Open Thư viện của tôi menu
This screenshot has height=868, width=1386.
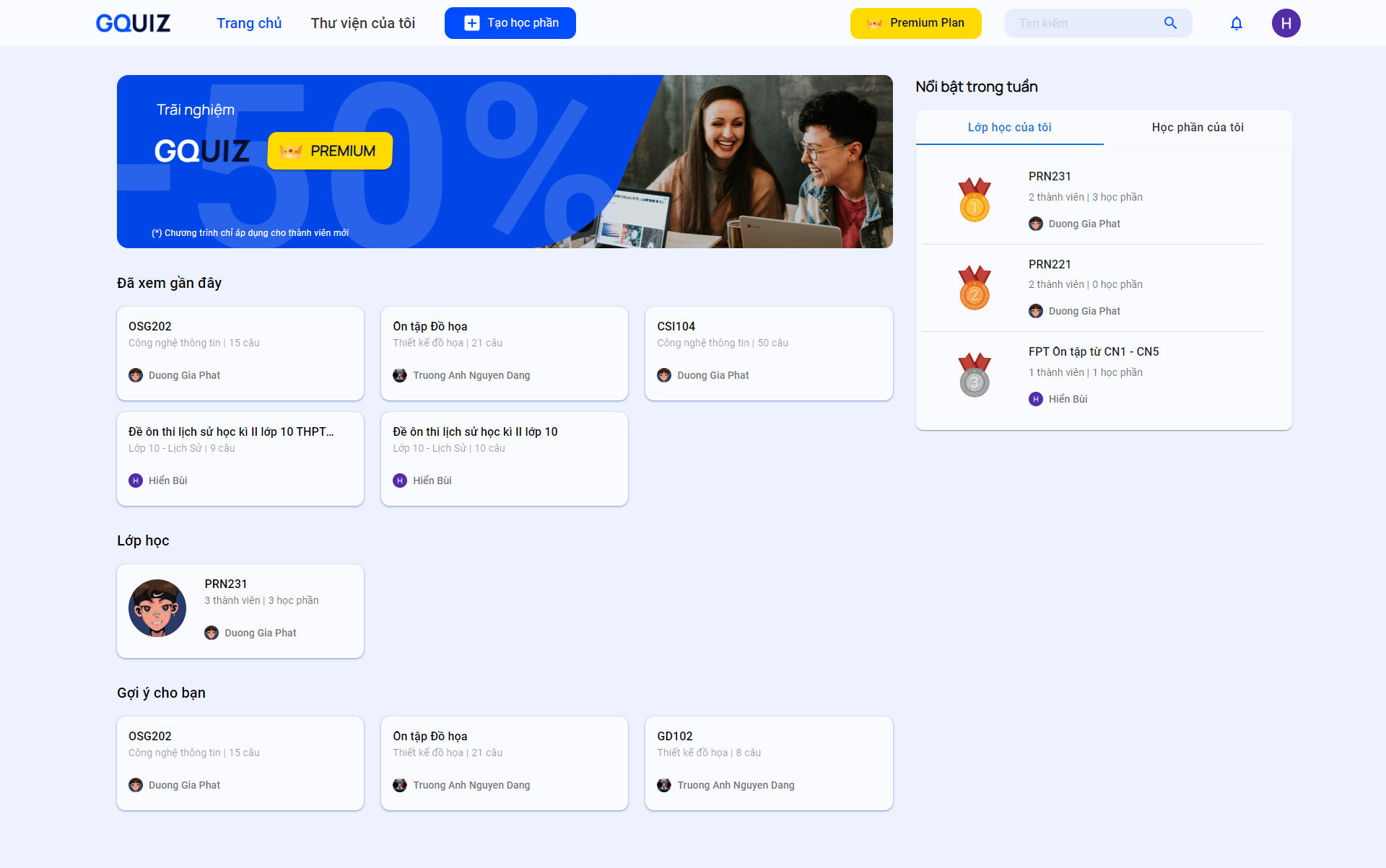(x=362, y=23)
